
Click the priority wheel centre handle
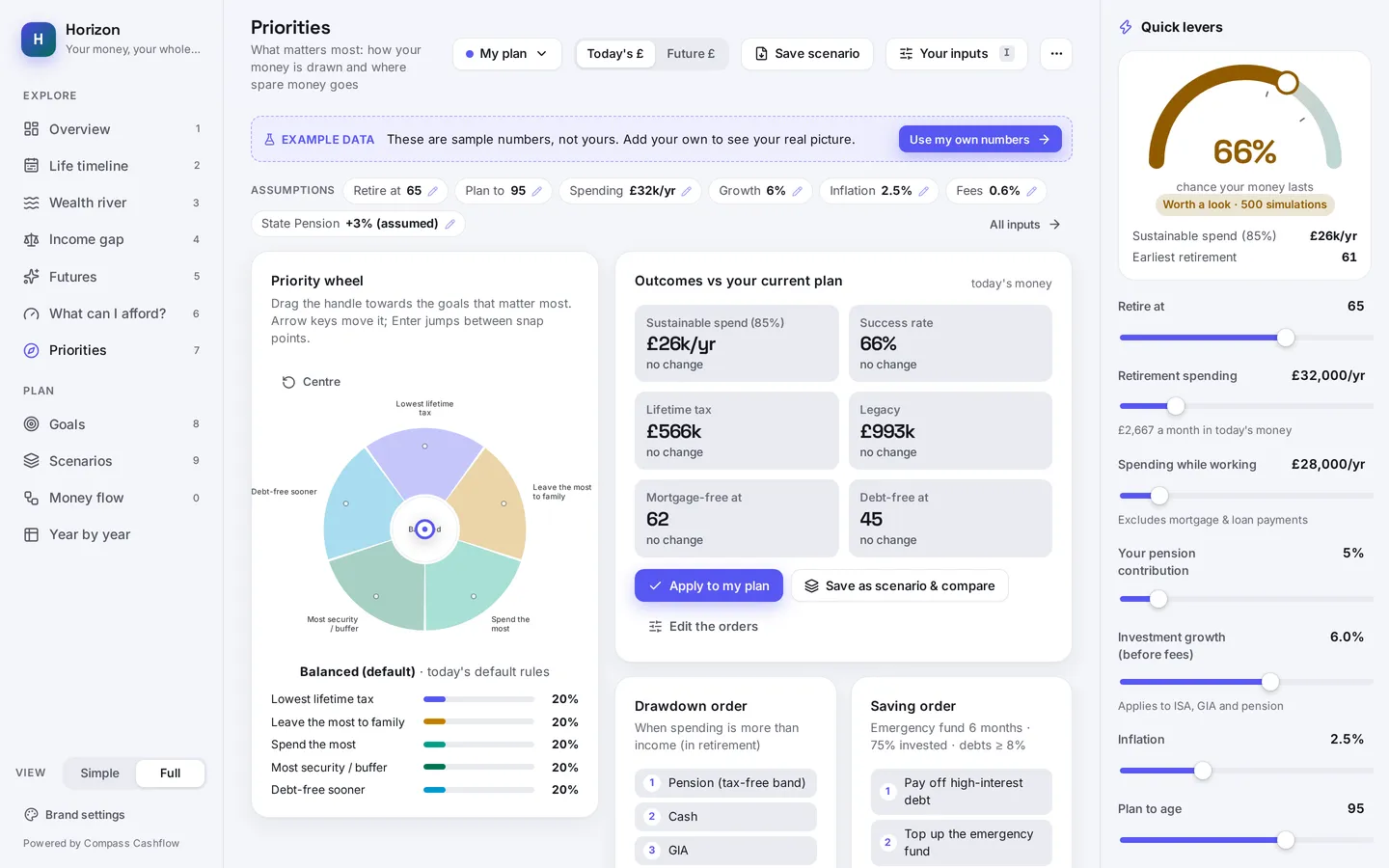tap(424, 529)
